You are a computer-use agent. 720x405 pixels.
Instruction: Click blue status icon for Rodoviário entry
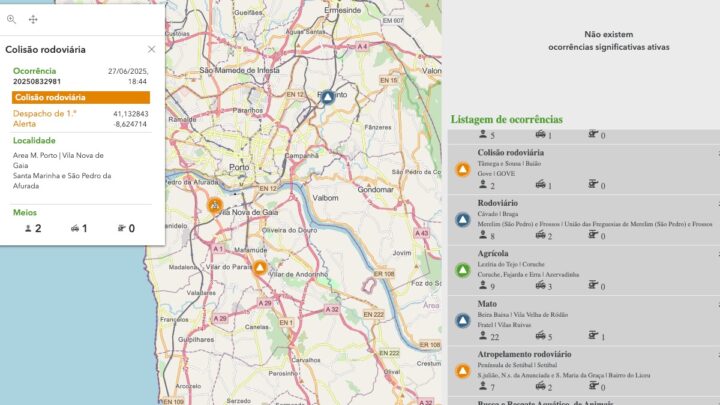462,220
